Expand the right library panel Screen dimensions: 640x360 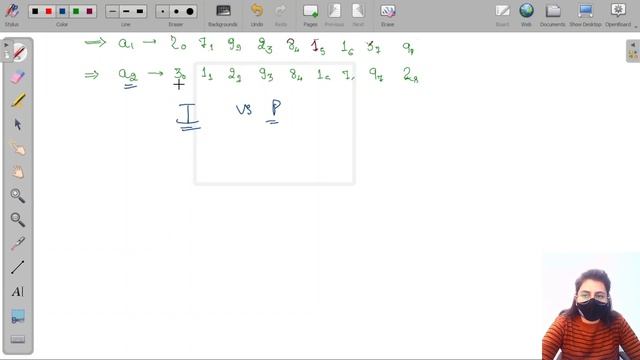click(x=633, y=51)
